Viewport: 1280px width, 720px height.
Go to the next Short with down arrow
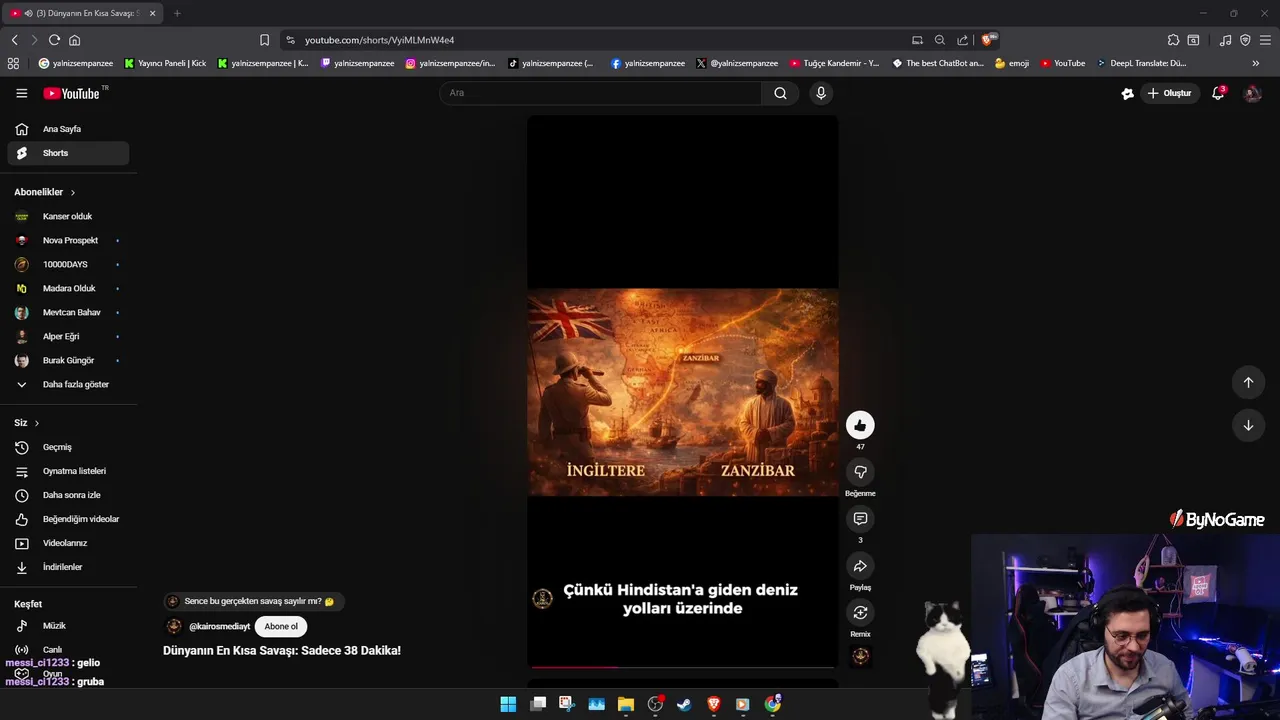[1248, 425]
